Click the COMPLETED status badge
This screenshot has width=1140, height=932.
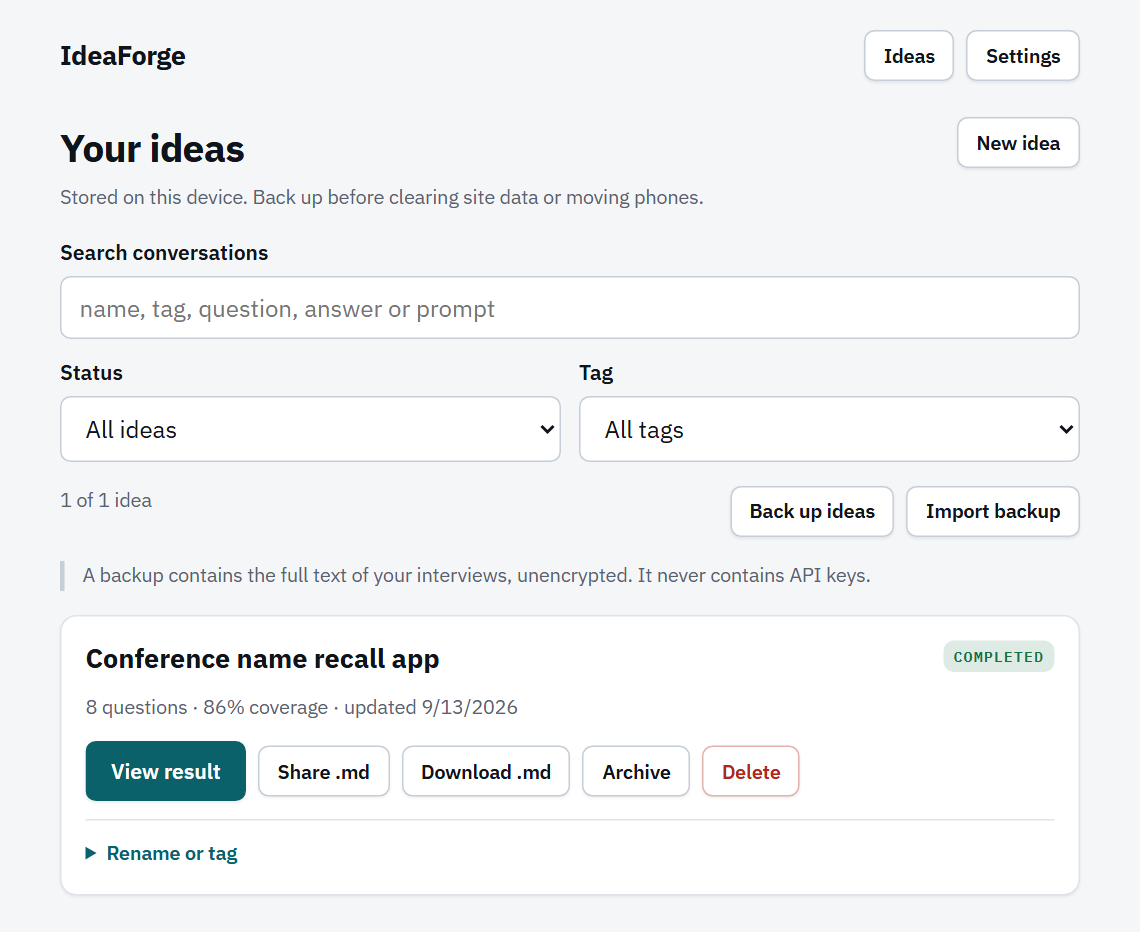(x=998, y=657)
